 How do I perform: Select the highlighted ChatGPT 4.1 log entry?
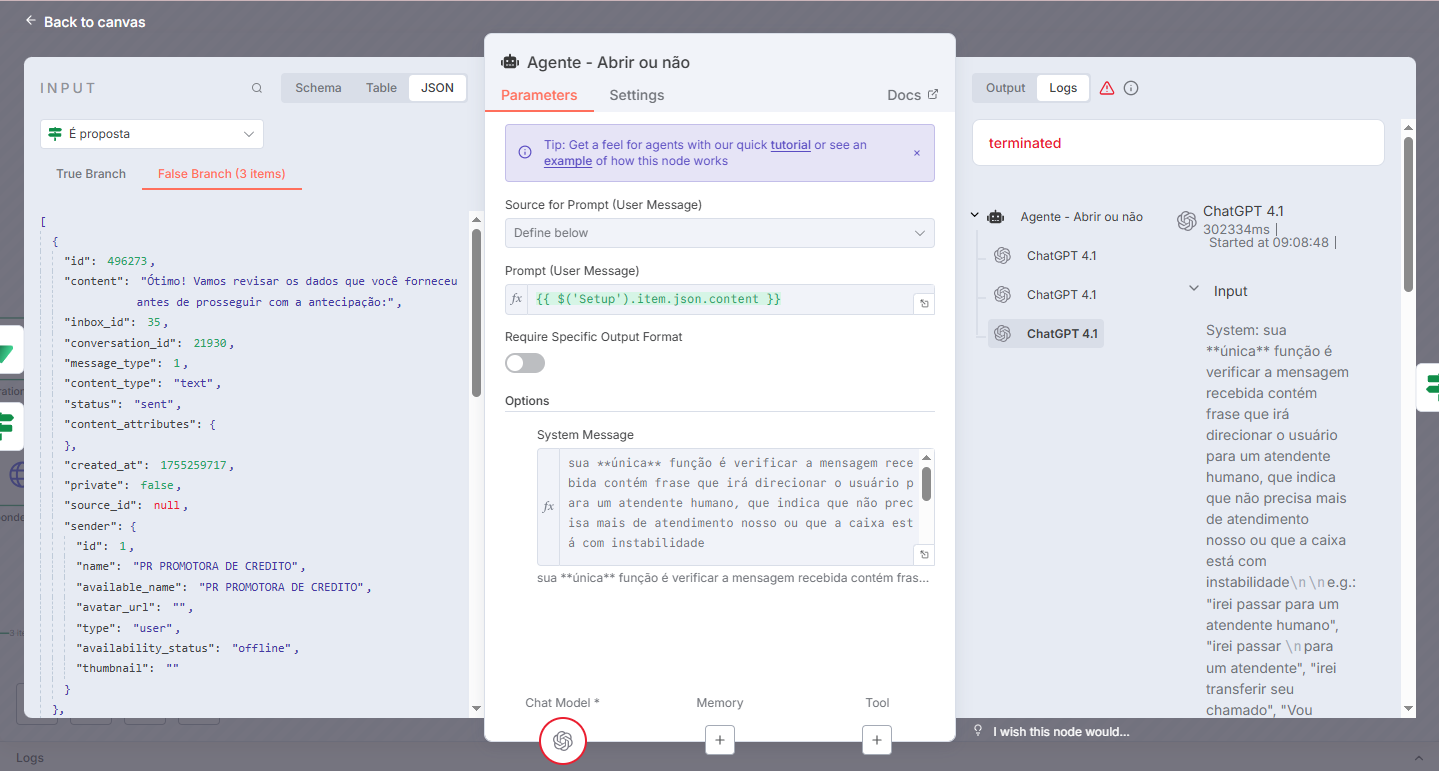(1046, 334)
